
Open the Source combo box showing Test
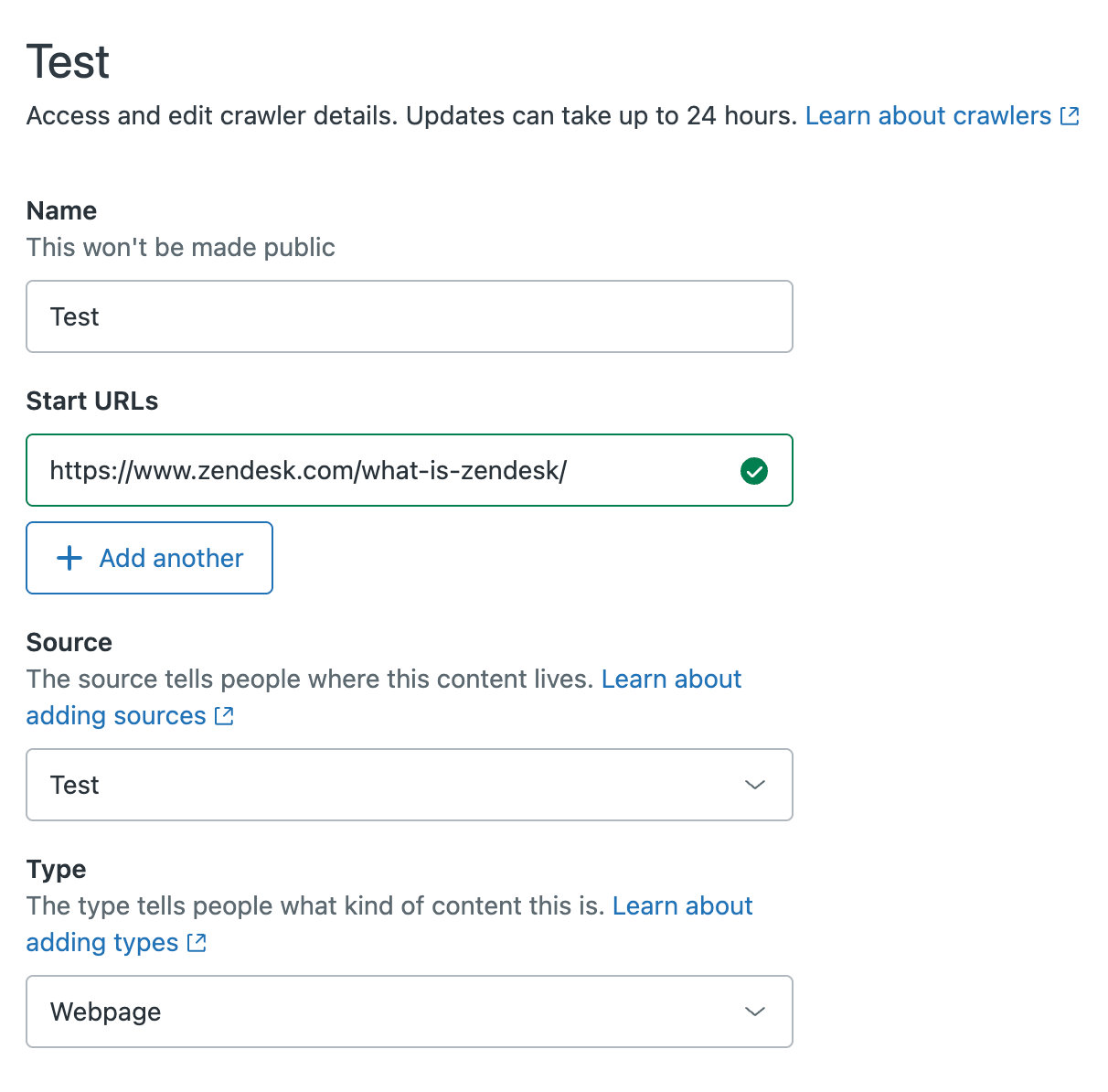click(384, 785)
